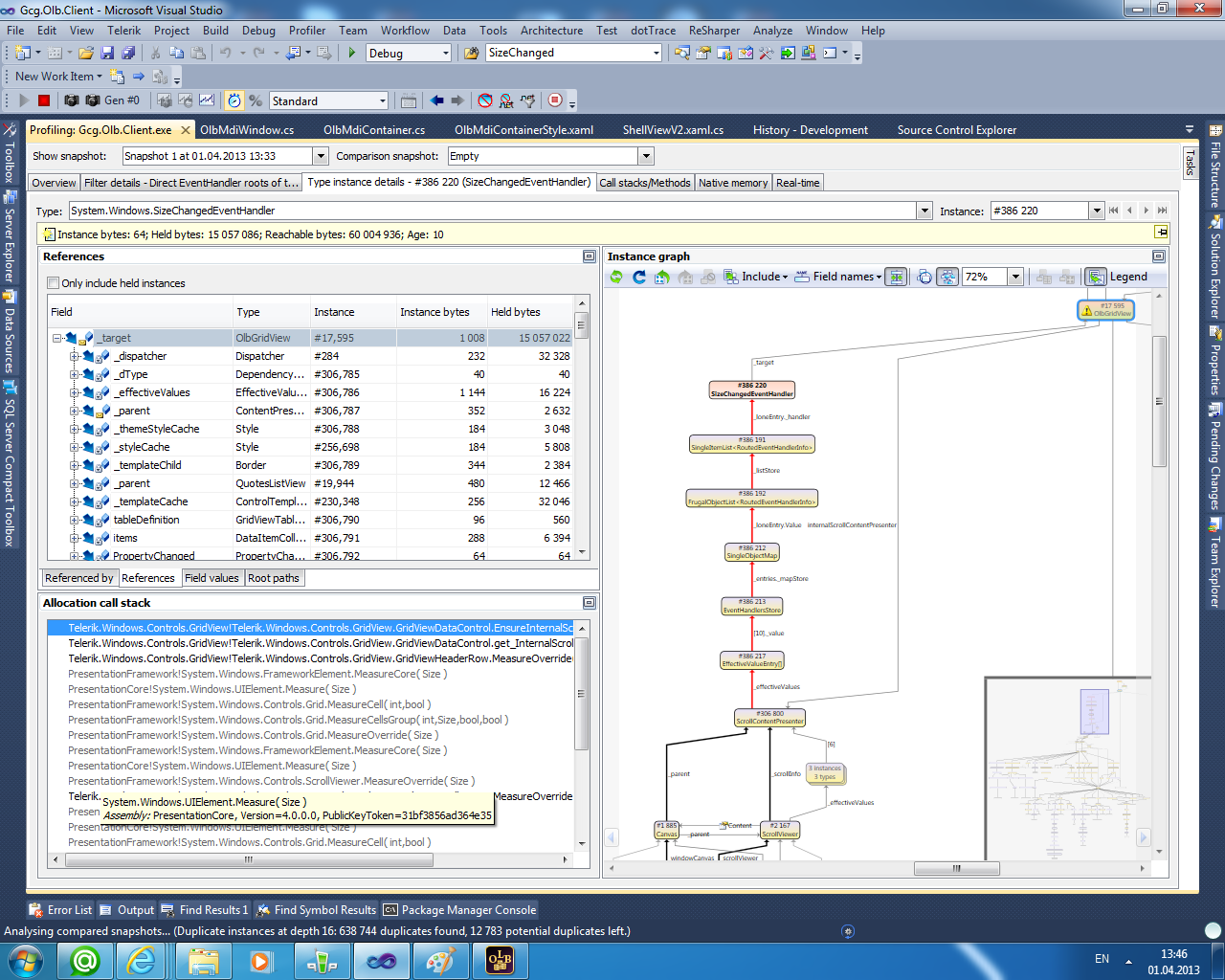Check 'Only include held instances' checkbox
This screenshot has width=1225, height=980.
(54, 283)
